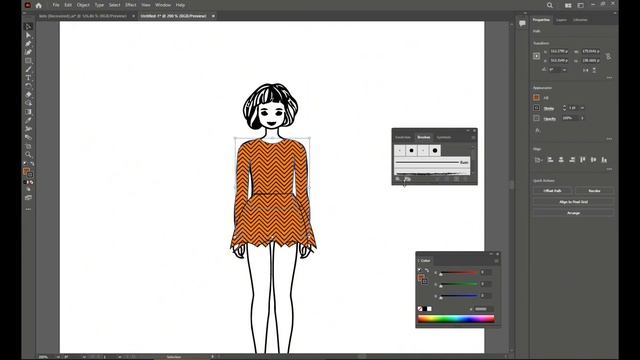640x360 pixels.
Task: Open Color panel menu
Action: [496, 261]
